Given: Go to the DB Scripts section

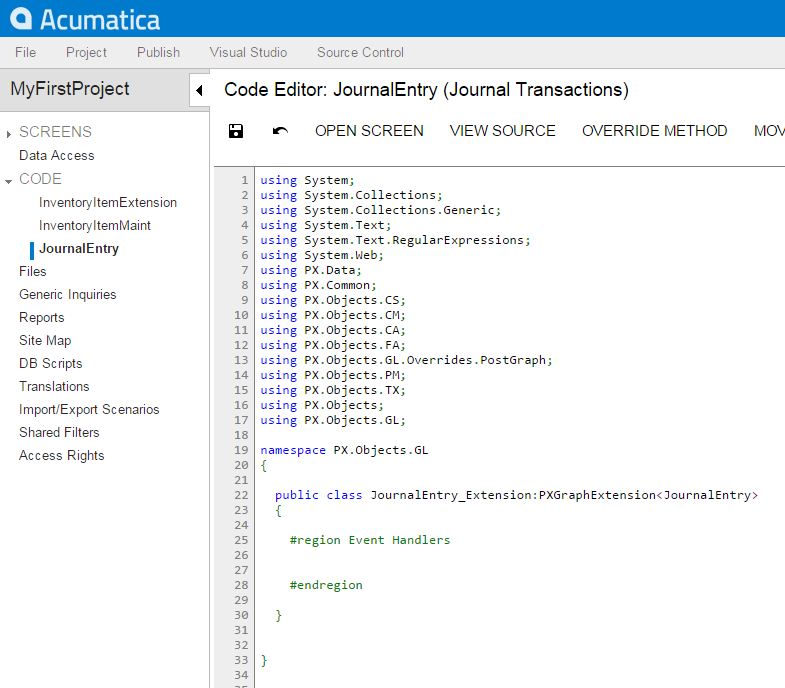Looking at the screenshot, I should coord(50,363).
